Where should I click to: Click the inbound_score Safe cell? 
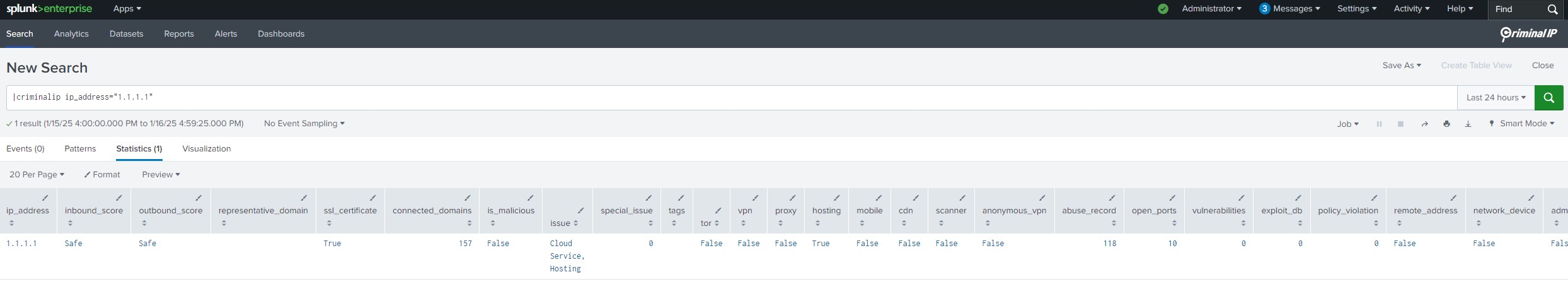coord(73,244)
